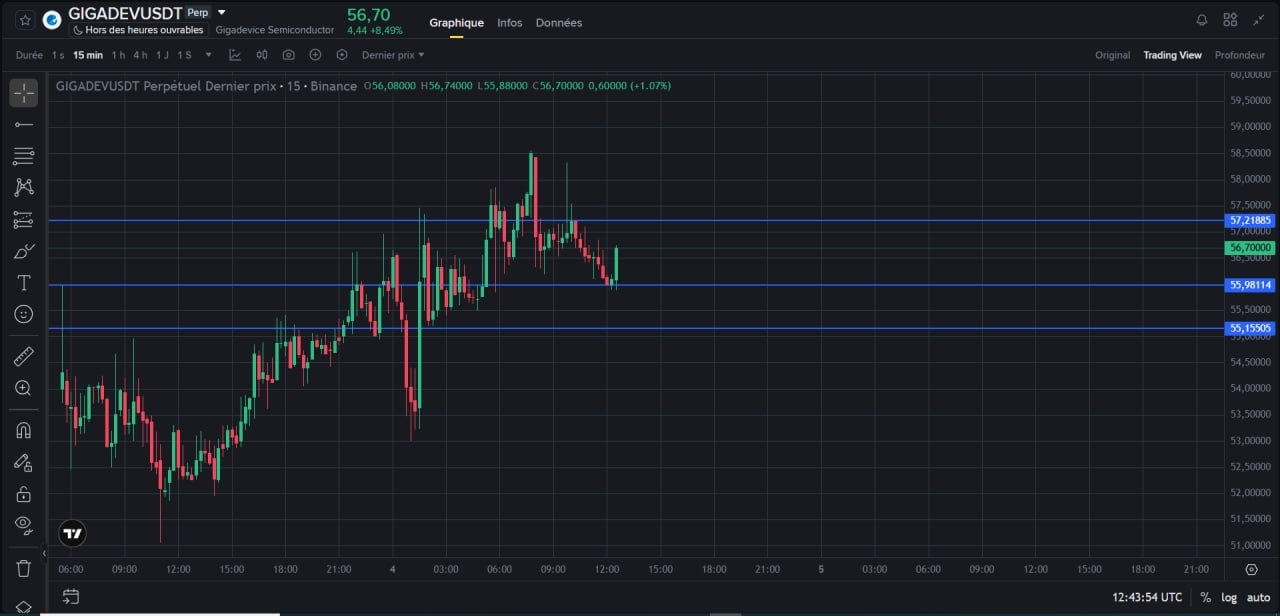The width and height of the screenshot is (1280, 616).
Task: Click the Hors des heures ouvrables badge
Action: [x=138, y=30]
